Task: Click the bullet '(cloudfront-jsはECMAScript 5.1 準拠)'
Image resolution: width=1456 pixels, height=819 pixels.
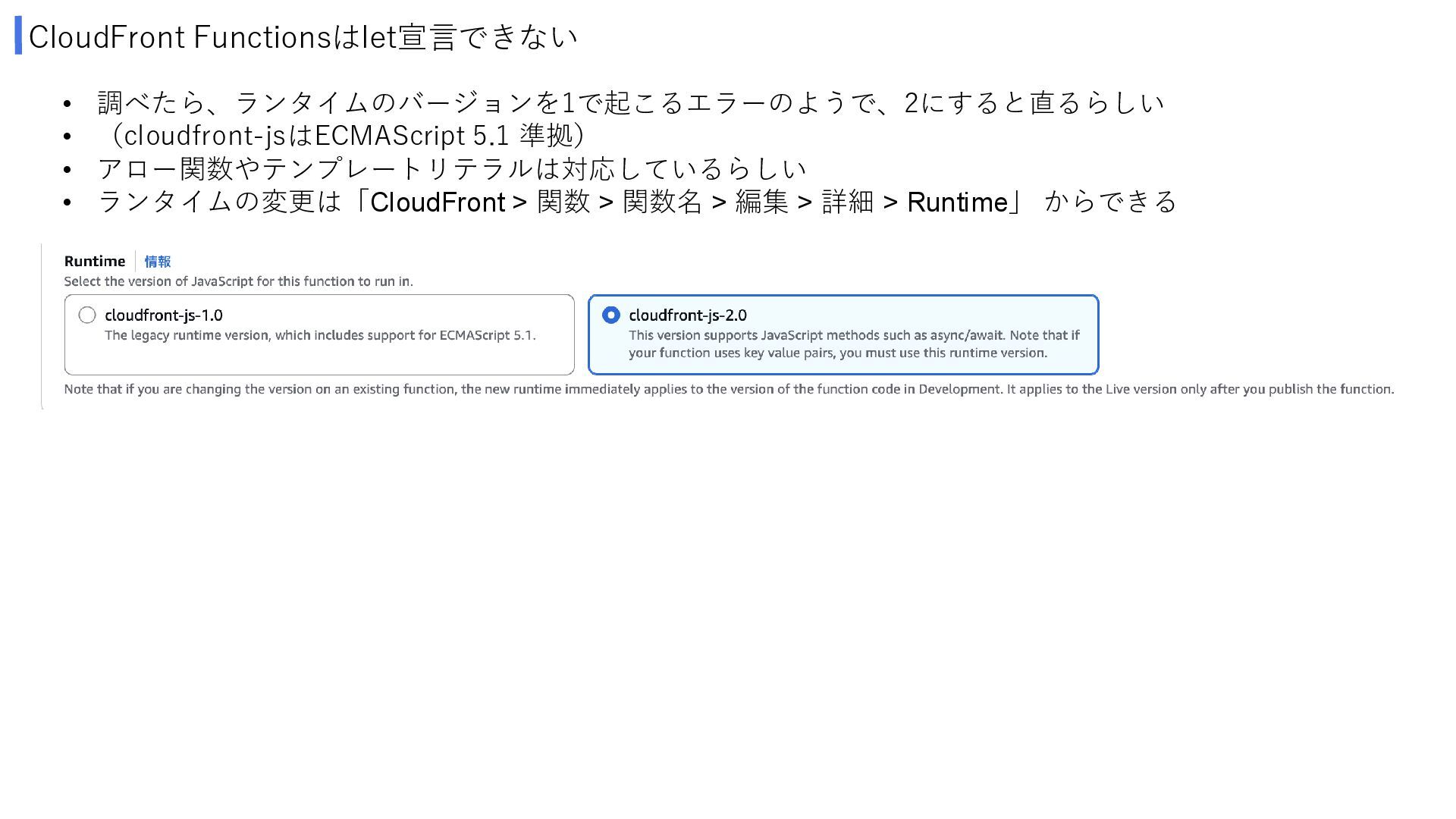Action: point(346,136)
